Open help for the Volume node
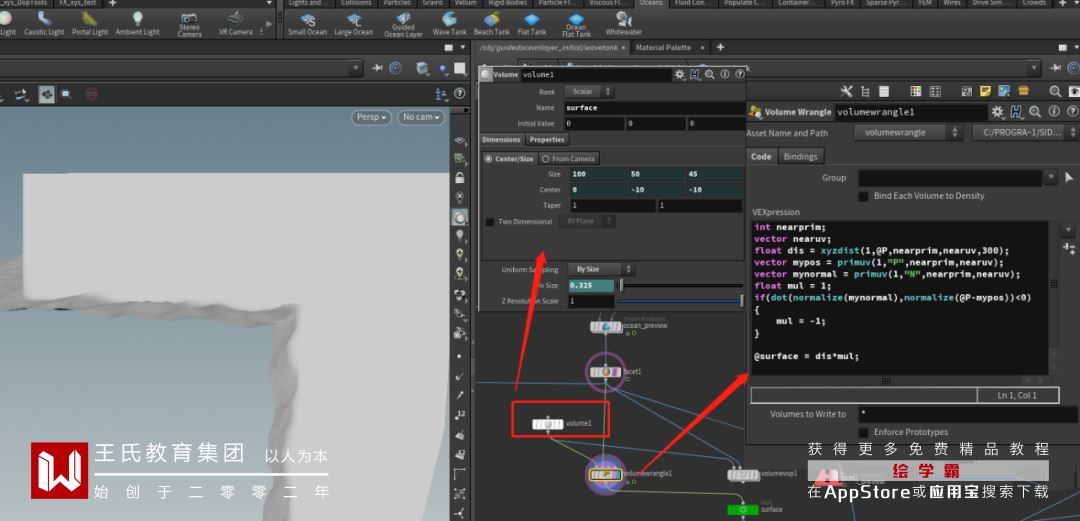The image size is (1080, 521). pos(740,74)
